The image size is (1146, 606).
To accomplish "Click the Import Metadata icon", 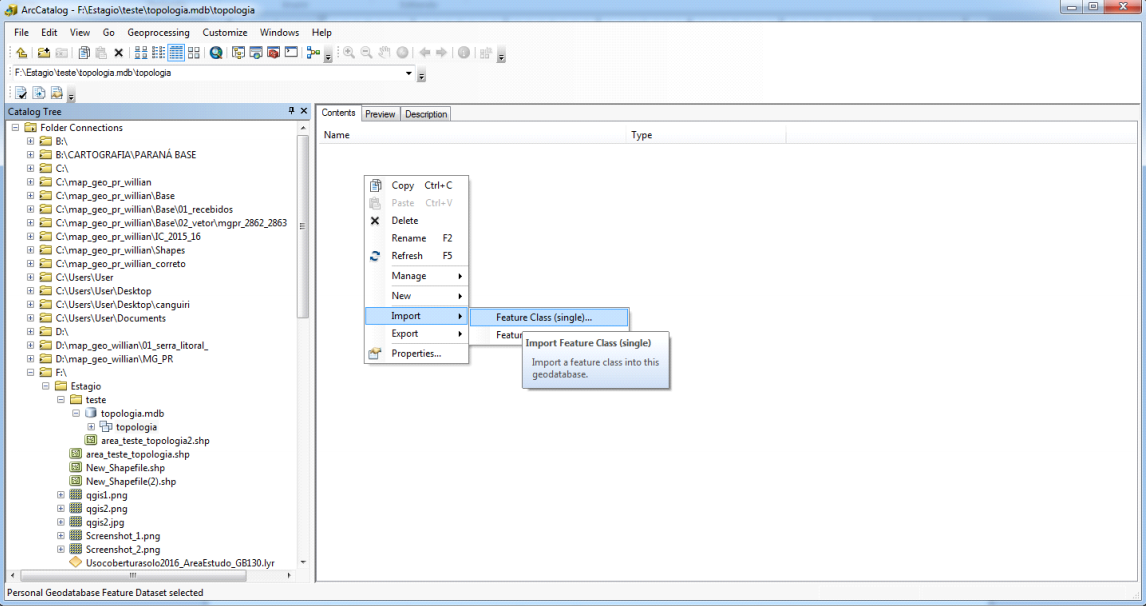I will (x=56, y=93).
